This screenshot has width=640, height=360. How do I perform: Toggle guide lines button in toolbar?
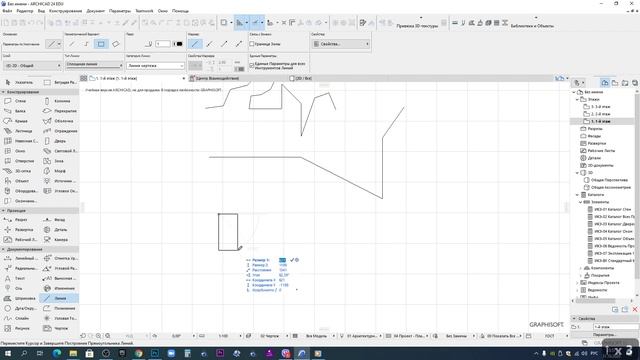[x=241, y=23]
